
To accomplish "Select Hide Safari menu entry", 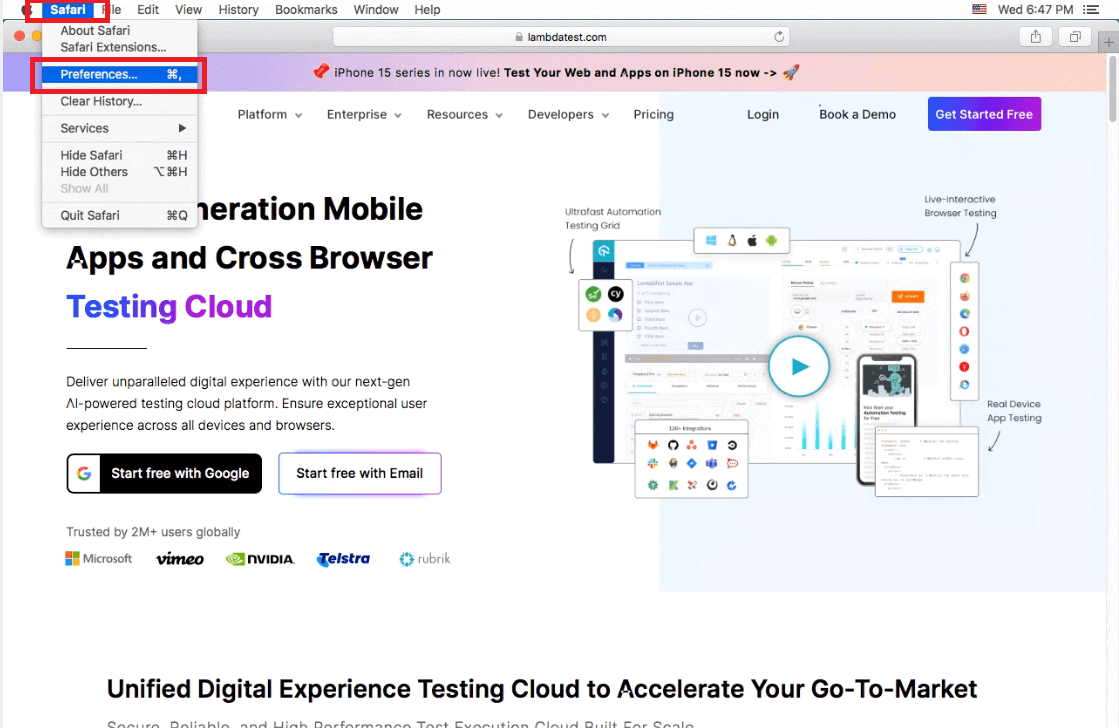I will (x=119, y=155).
